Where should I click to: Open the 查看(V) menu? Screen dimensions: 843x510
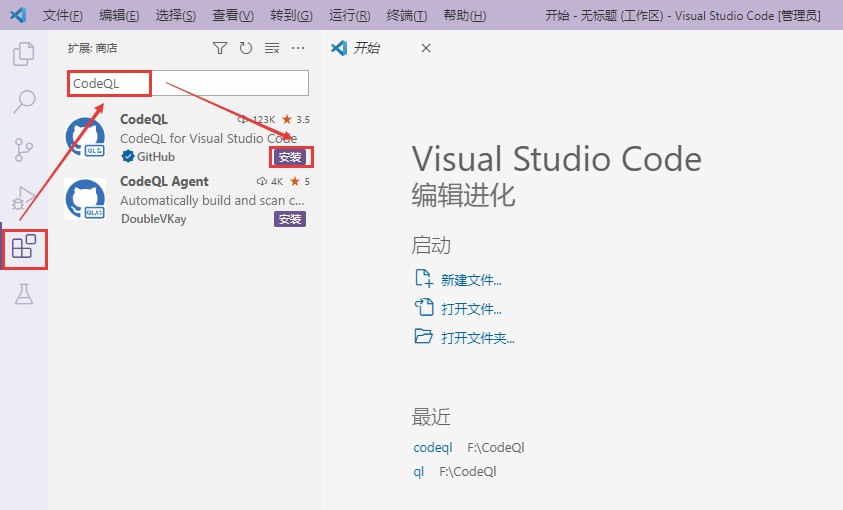point(233,16)
